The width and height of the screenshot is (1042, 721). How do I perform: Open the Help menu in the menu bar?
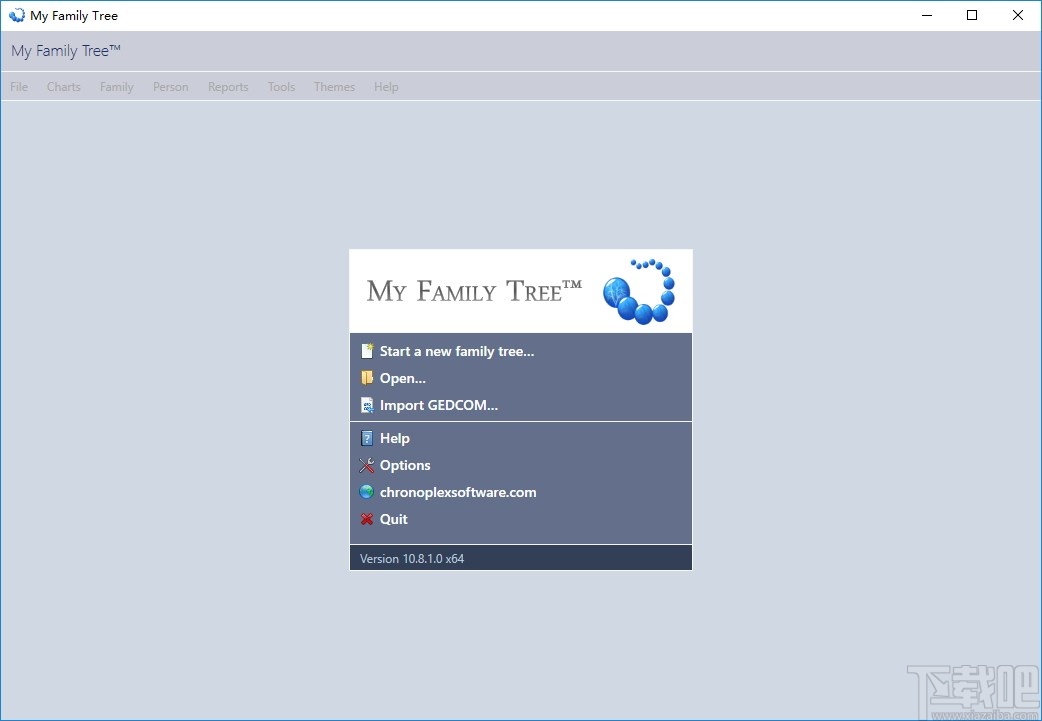click(386, 87)
